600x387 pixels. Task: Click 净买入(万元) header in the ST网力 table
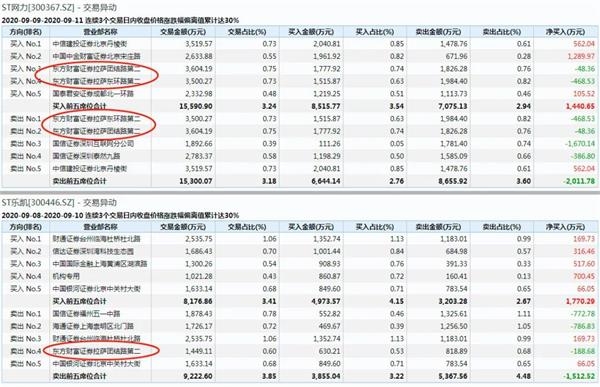(565, 32)
